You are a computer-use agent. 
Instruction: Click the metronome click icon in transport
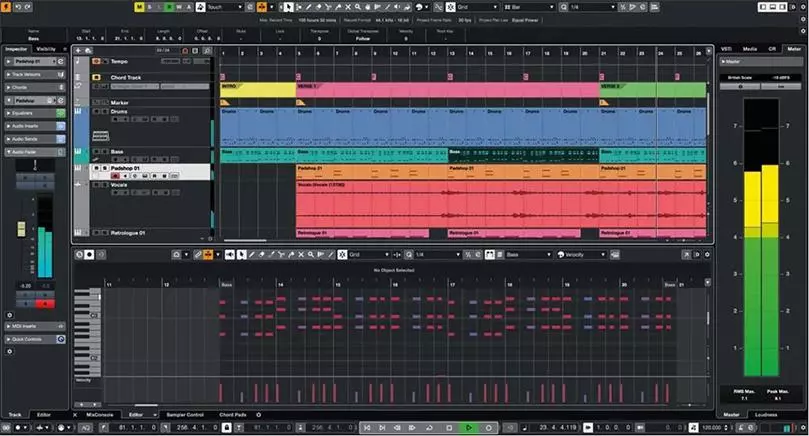pyautogui.click(x=740, y=428)
